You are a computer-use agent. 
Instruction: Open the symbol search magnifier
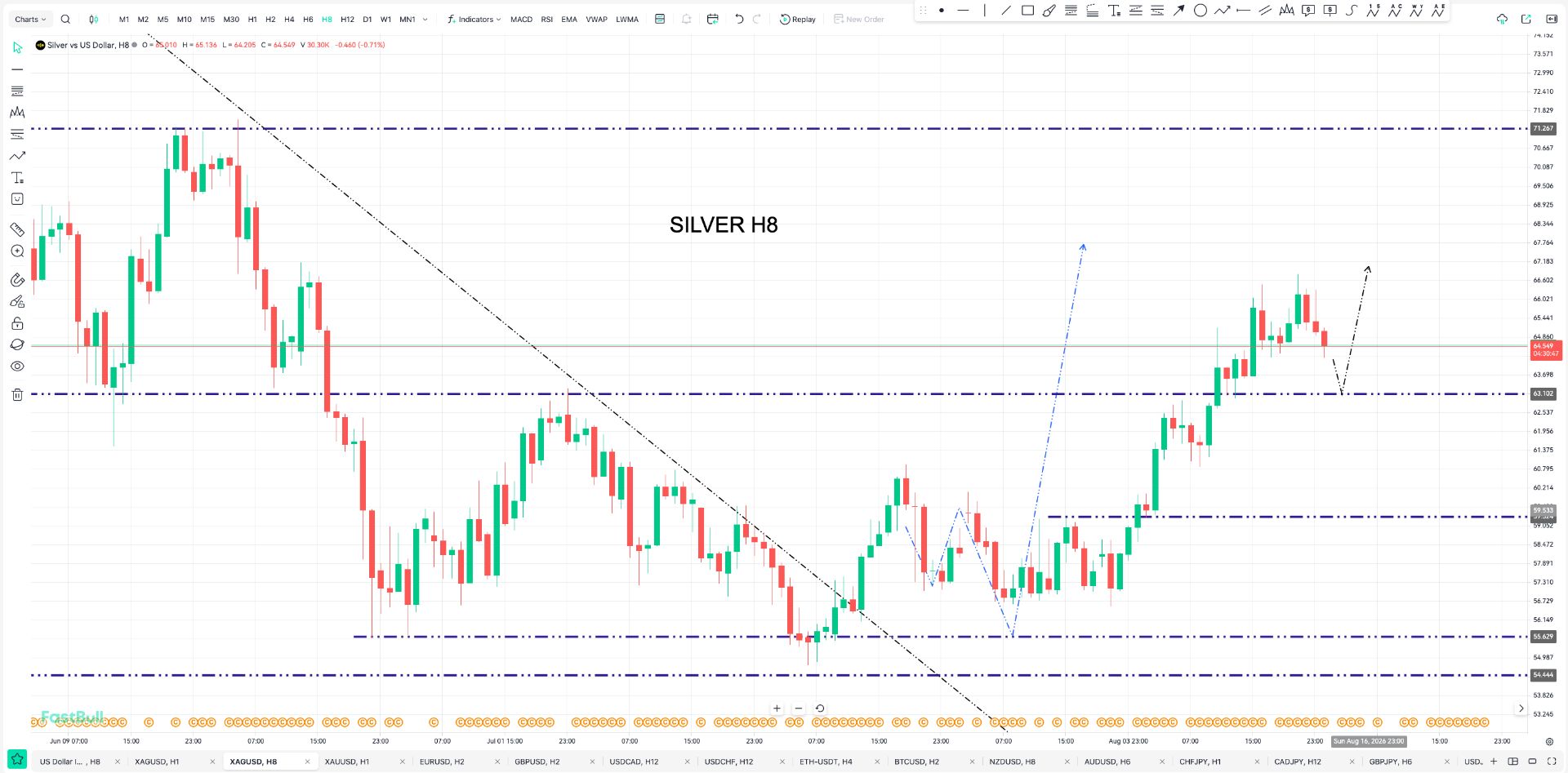click(65, 20)
